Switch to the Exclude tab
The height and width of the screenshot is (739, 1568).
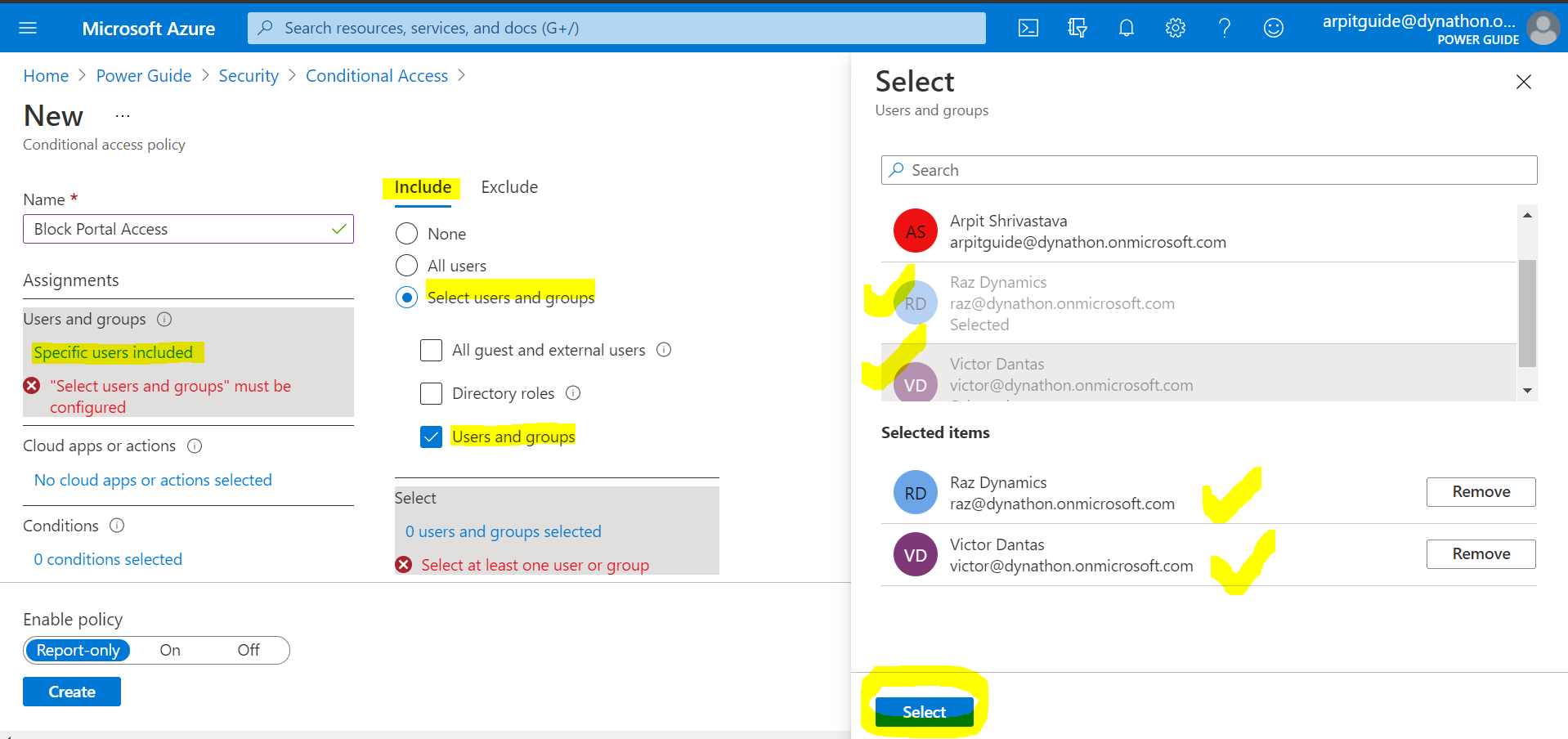click(x=509, y=187)
